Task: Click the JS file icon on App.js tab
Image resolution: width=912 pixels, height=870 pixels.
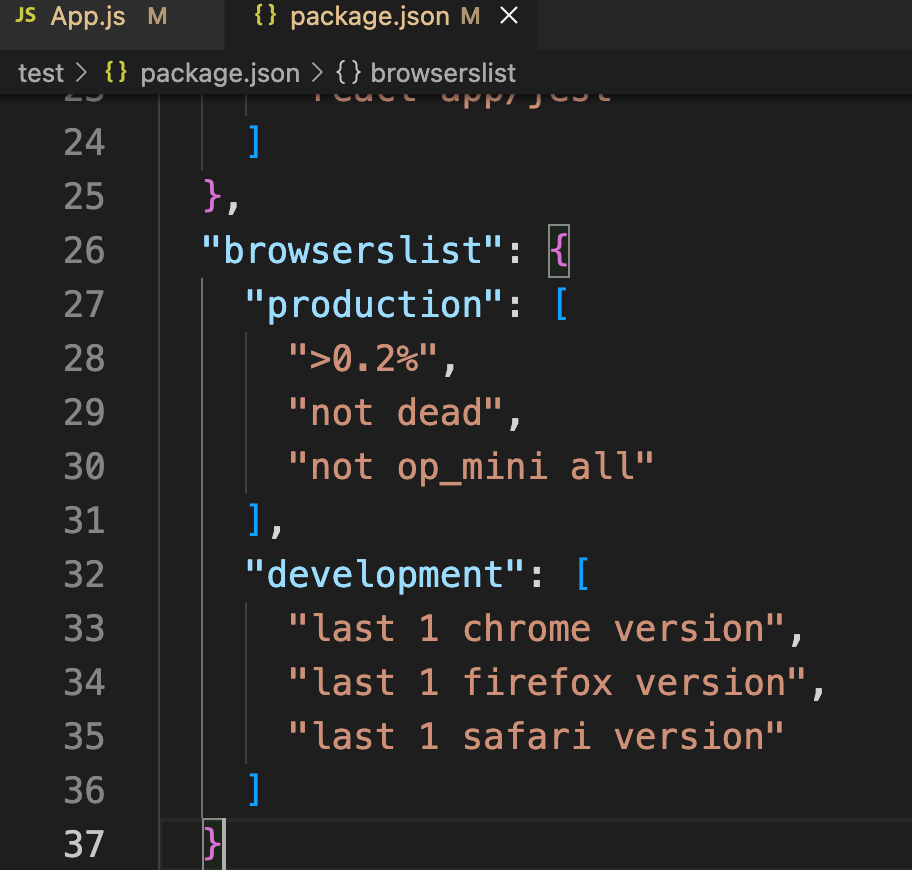Action: point(27,16)
